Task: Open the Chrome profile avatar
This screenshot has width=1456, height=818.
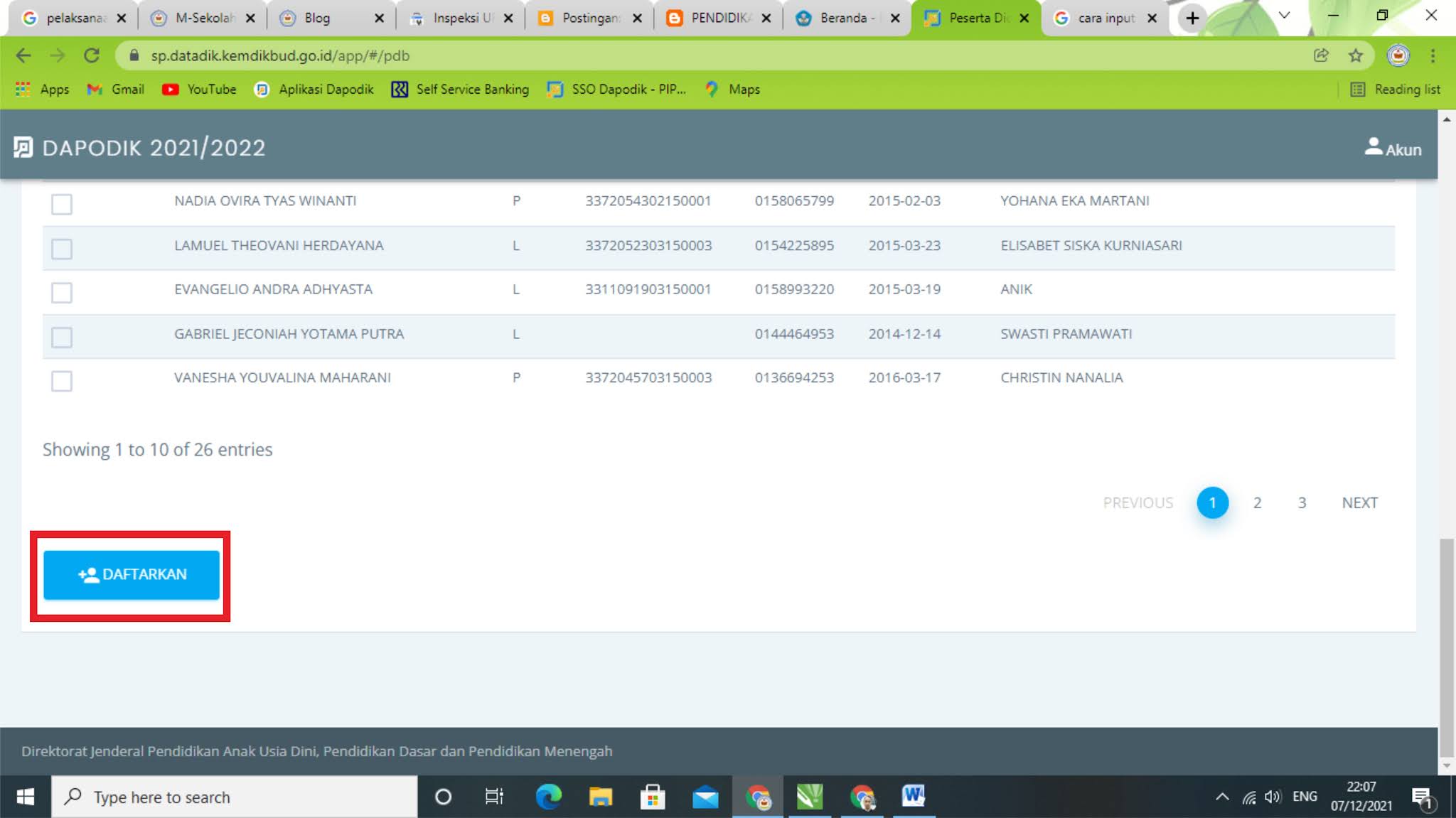Action: 1398,55
